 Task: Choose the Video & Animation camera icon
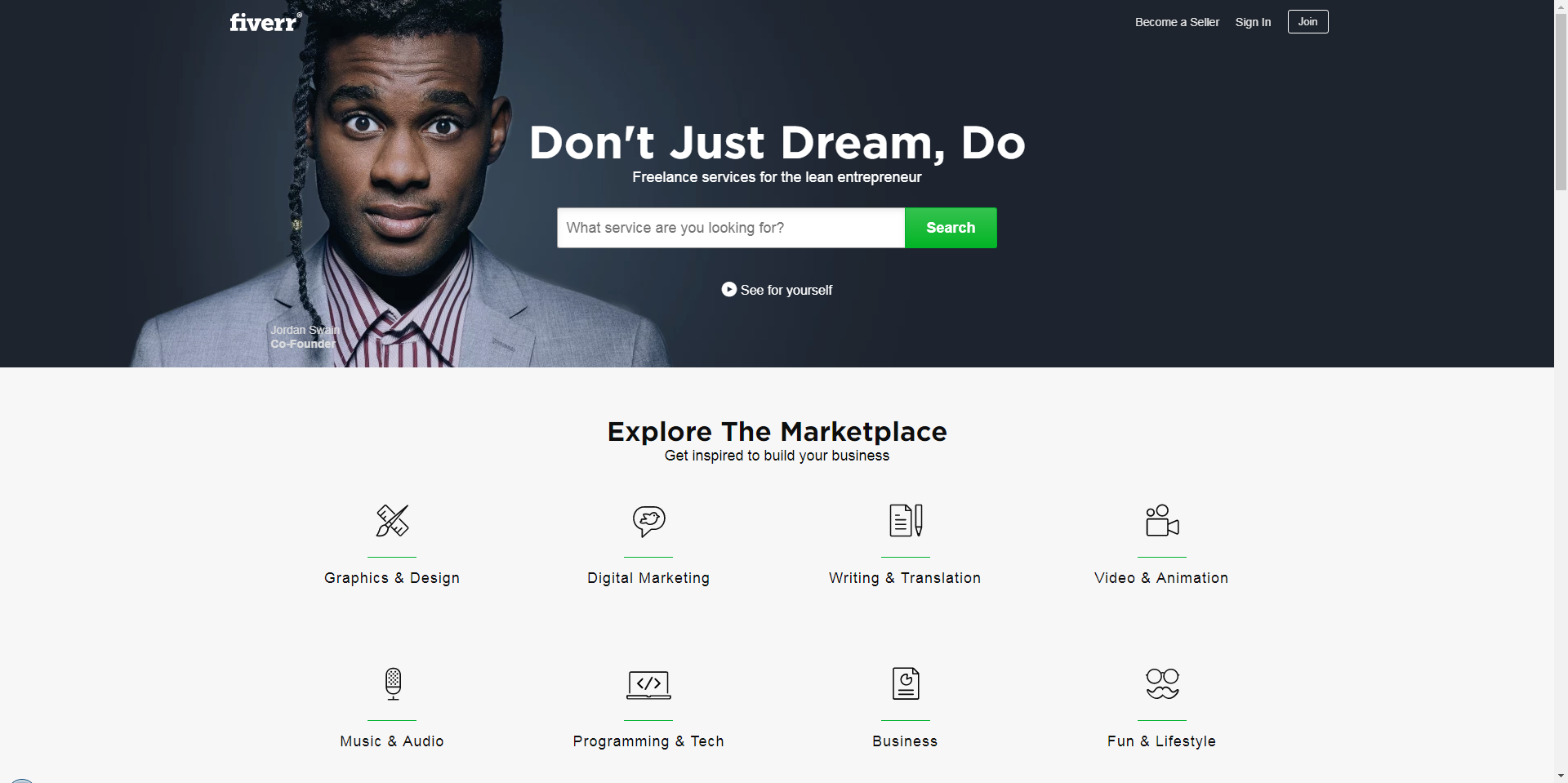pos(1162,520)
